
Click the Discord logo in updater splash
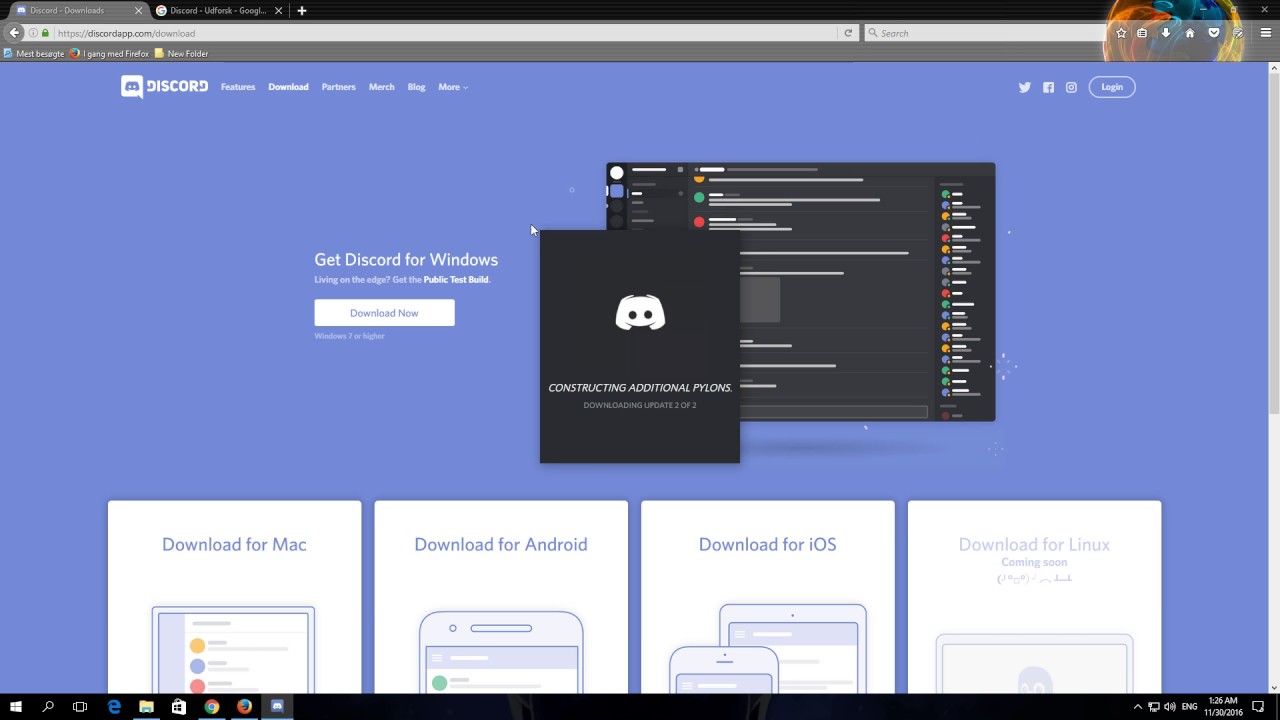pyautogui.click(x=640, y=313)
